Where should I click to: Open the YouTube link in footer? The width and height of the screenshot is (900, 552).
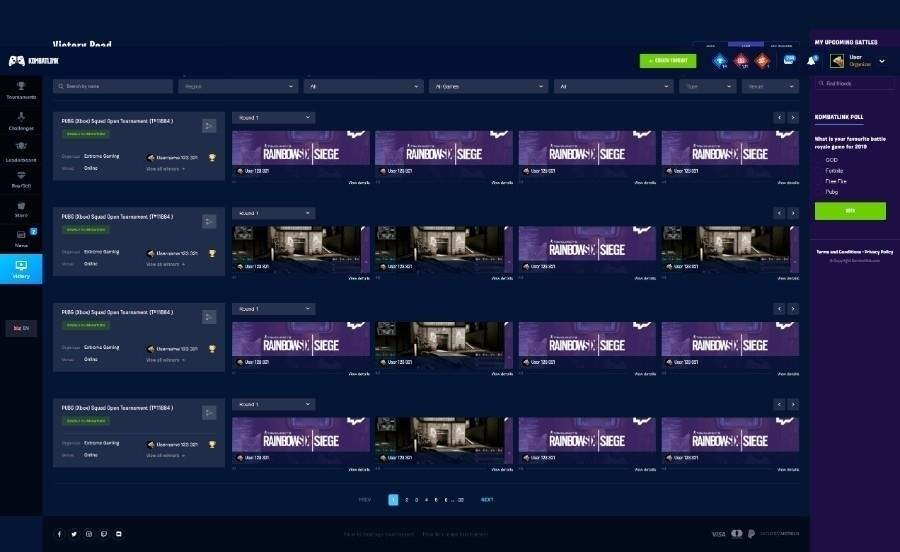[x=119, y=534]
